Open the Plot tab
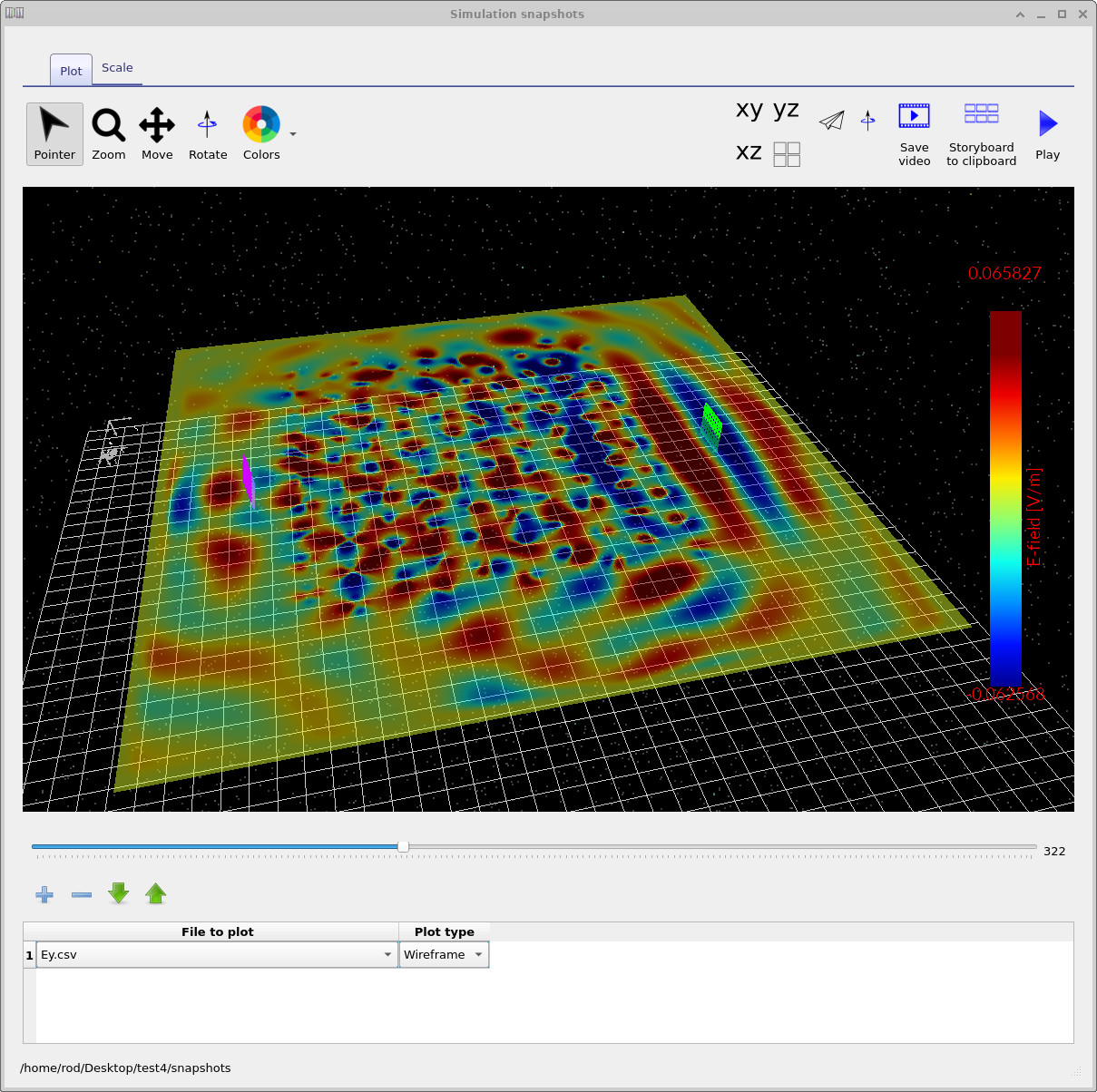1097x1092 pixels. tap(71, 71)
